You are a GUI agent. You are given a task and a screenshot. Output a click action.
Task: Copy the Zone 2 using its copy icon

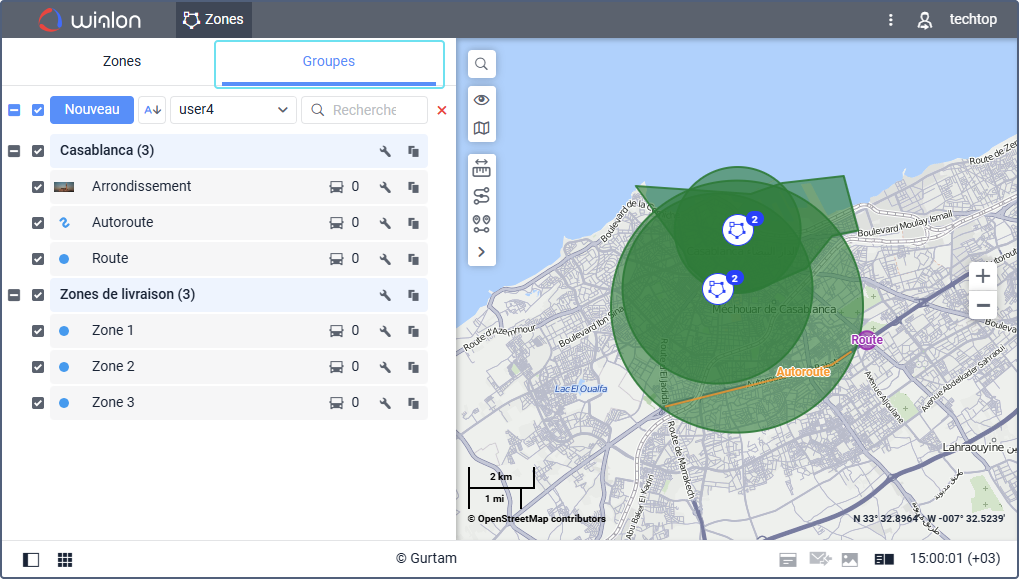point(413,367)
